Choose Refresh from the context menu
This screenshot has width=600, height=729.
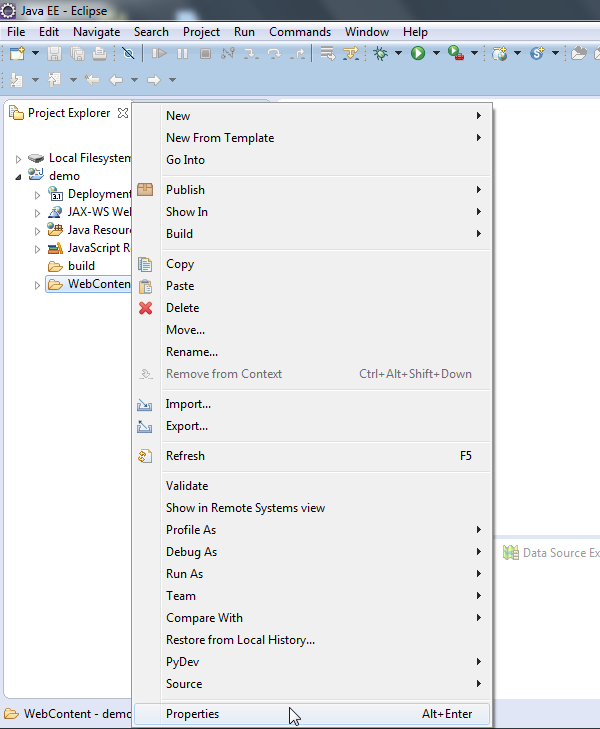[x=311, y=456]
